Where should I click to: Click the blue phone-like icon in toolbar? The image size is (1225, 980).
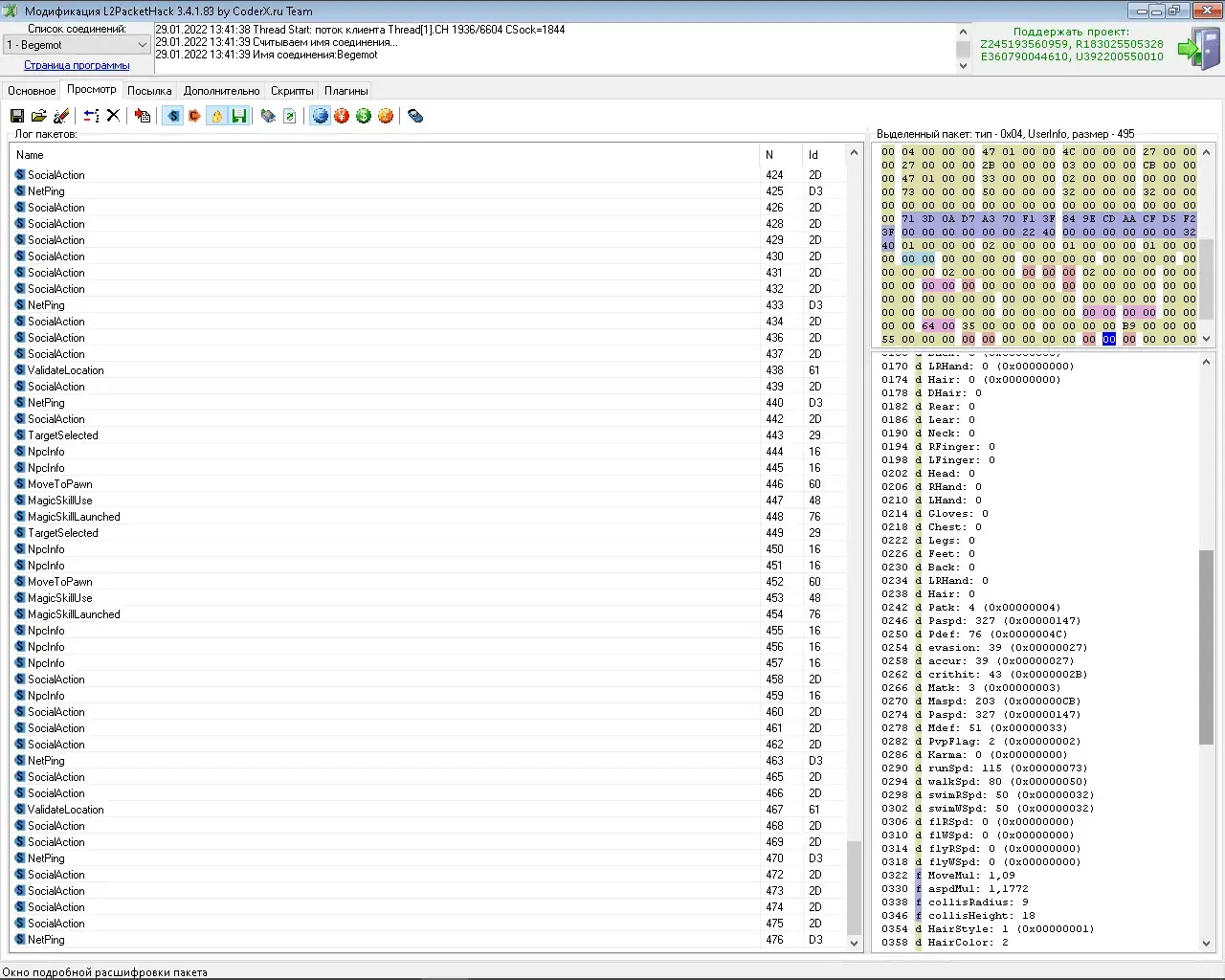click(415, 116)
